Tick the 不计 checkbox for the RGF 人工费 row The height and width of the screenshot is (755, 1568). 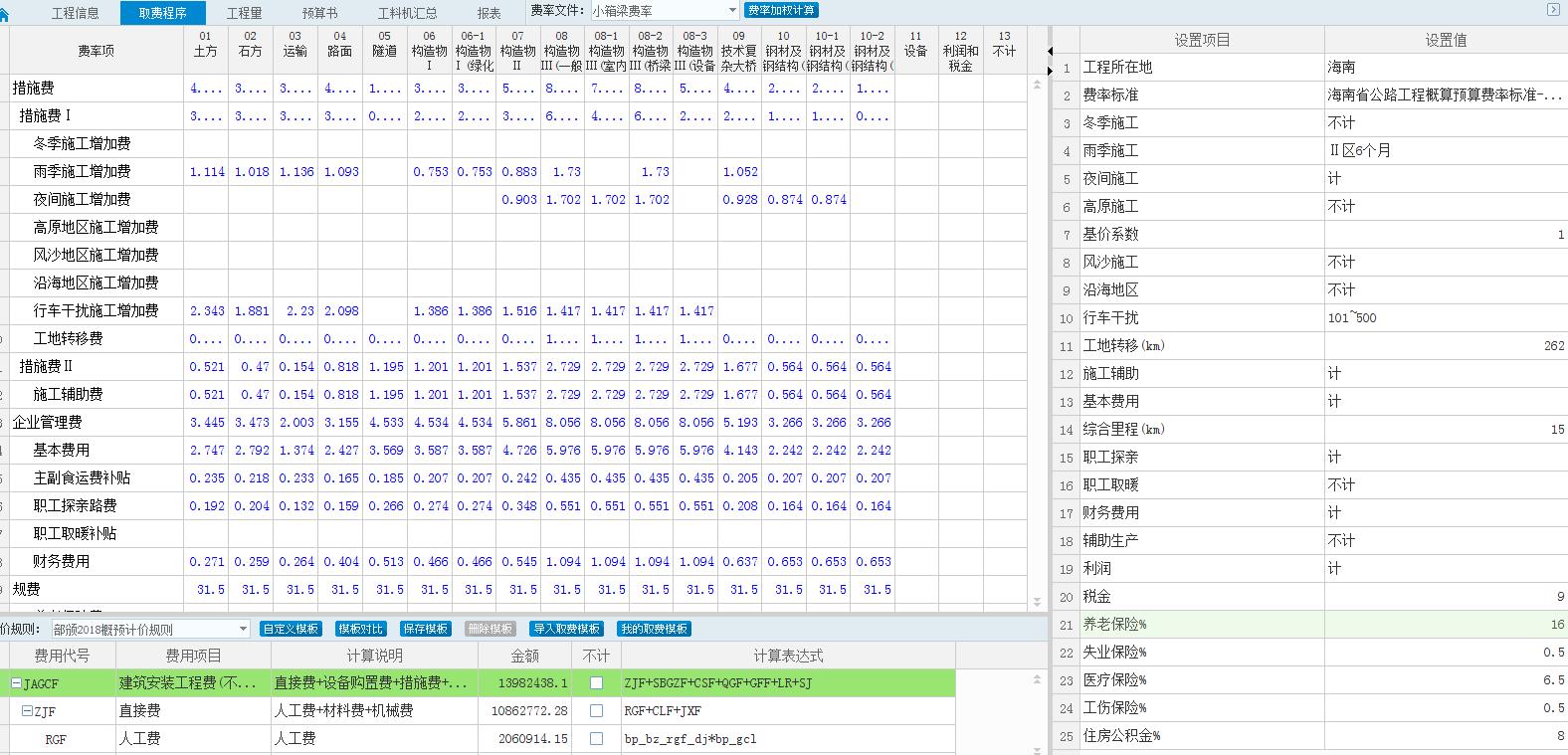coord(596,739)
